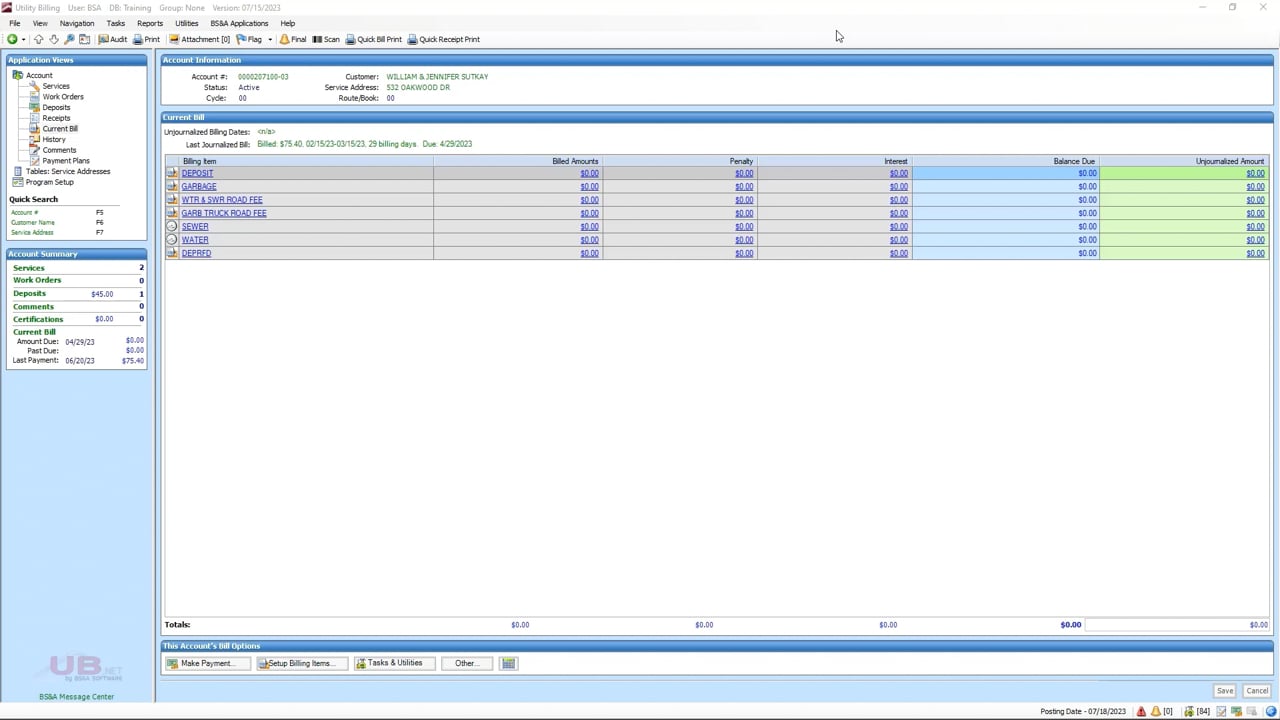Click the Other button
Image resolution: width=1280 pixels, height=720 pixels.
coord(467,663)
